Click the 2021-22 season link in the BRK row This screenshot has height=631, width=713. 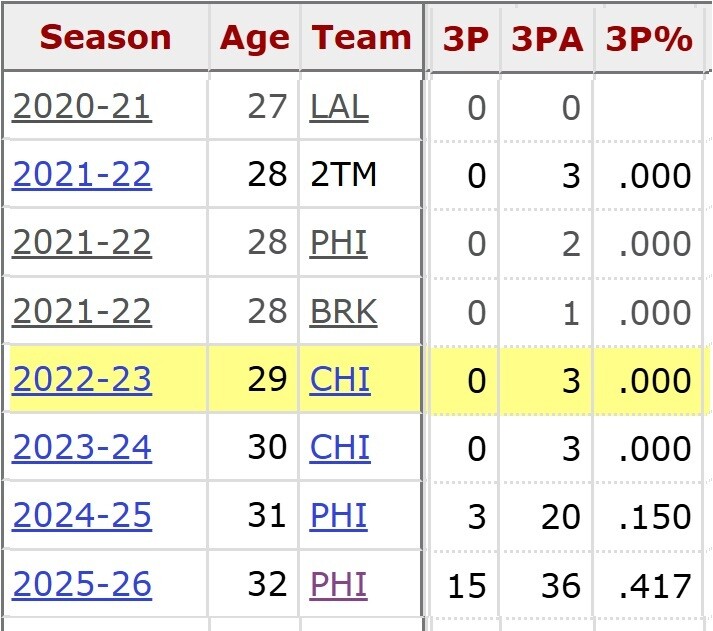[82, 312]
